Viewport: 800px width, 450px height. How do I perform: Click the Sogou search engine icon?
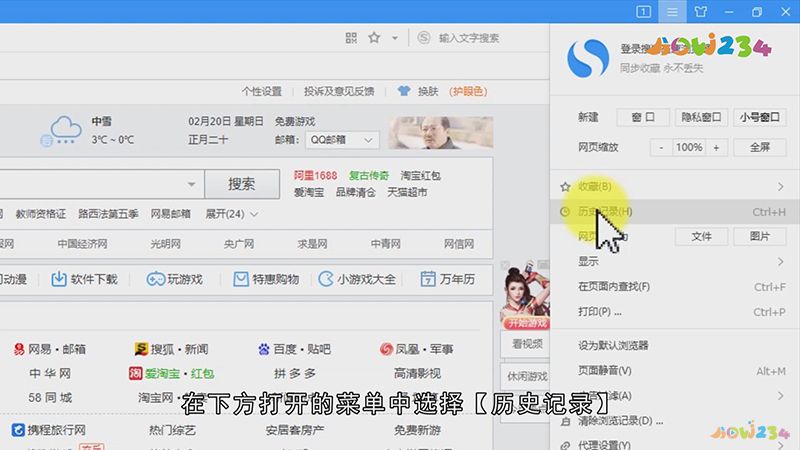423,37
